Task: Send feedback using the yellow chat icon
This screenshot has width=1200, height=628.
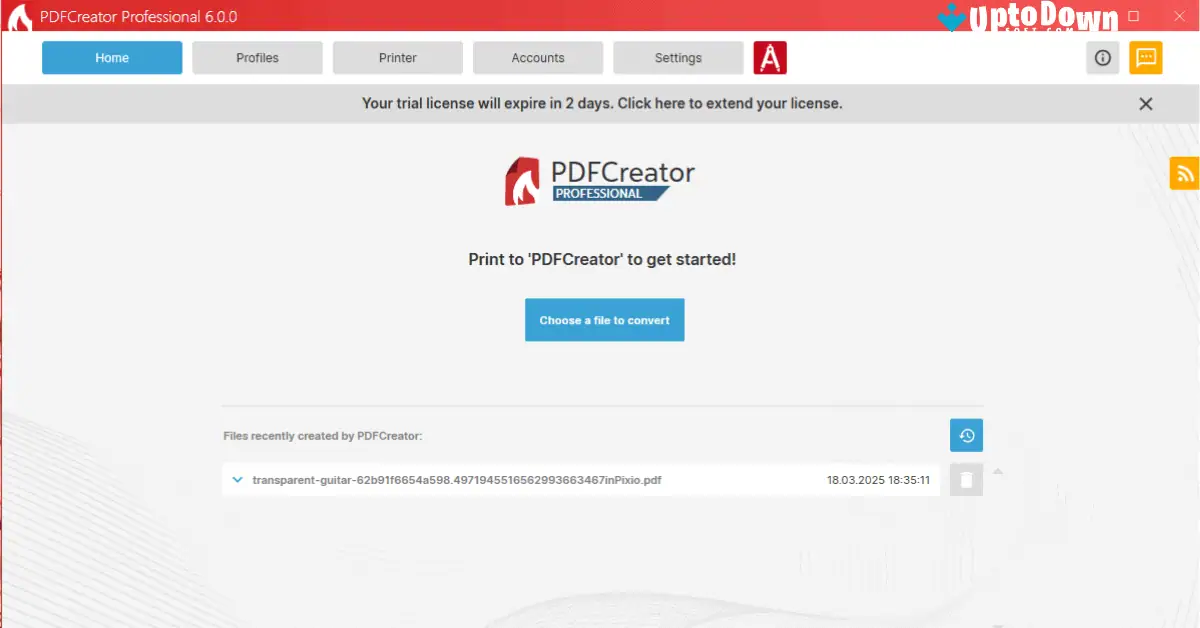Action: tap(1145, 57)
